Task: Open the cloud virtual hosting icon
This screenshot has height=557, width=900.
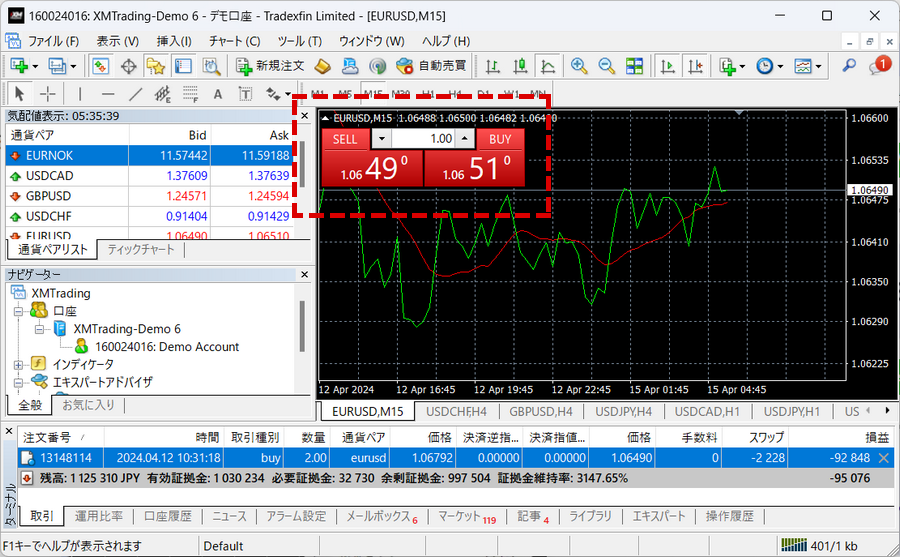Action: (350, 66)
